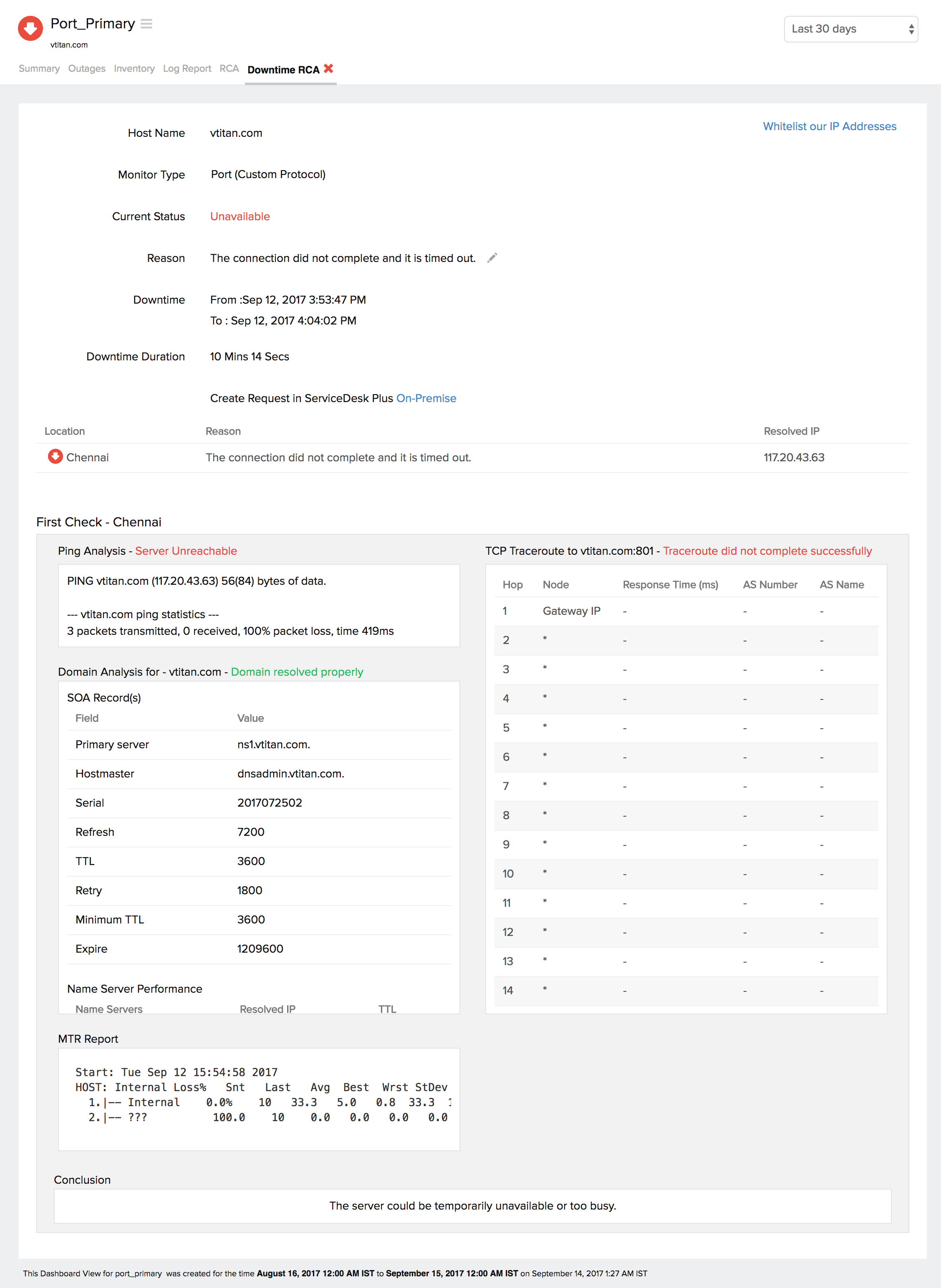Open the On-Premise ServiceDesk Plus link
941x1288 pixels.
[x=426, y=398]
